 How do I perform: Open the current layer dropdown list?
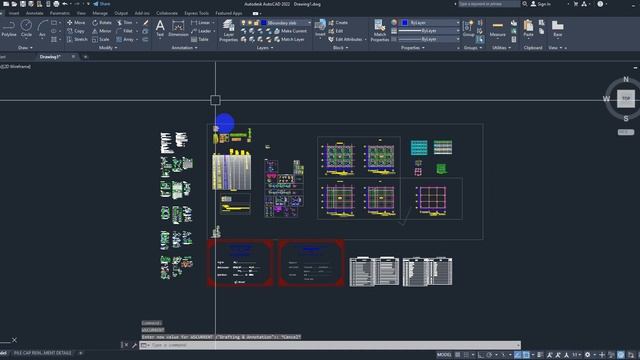(309, 23)
